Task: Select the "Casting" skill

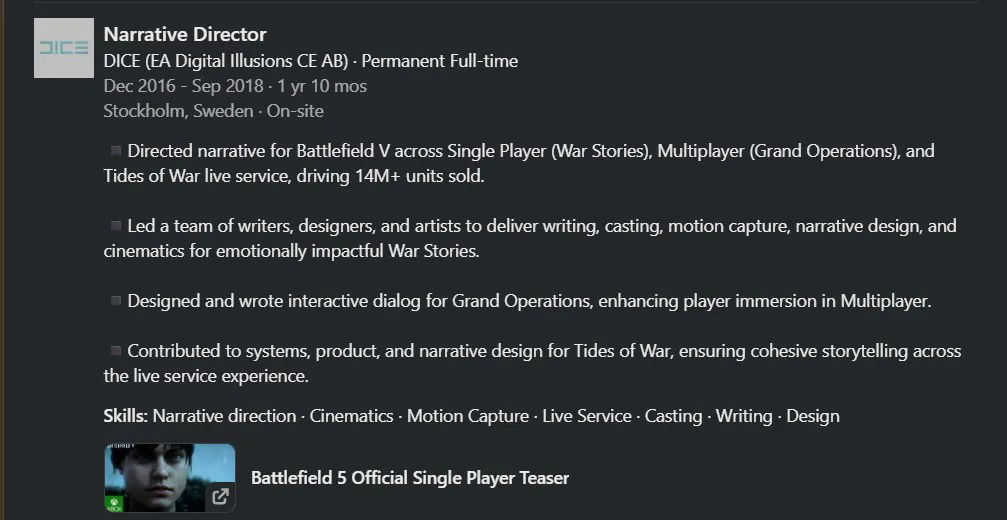Action: click(x=673, y=416)
